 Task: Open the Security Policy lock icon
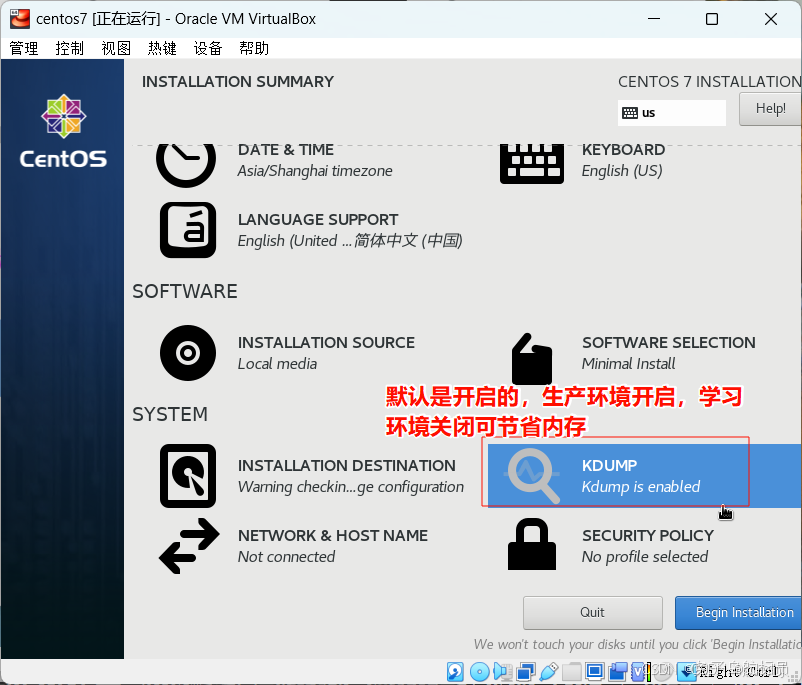(x=532, y=544)
